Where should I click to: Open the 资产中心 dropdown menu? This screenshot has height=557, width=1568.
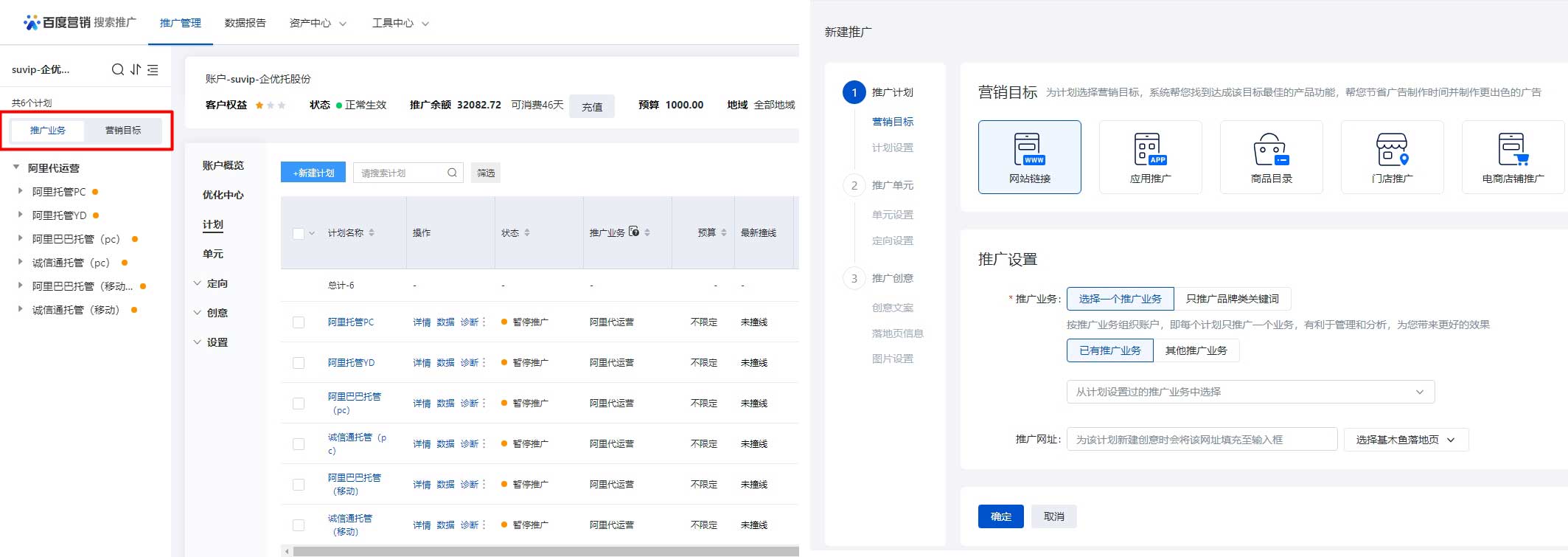[318, 23]
